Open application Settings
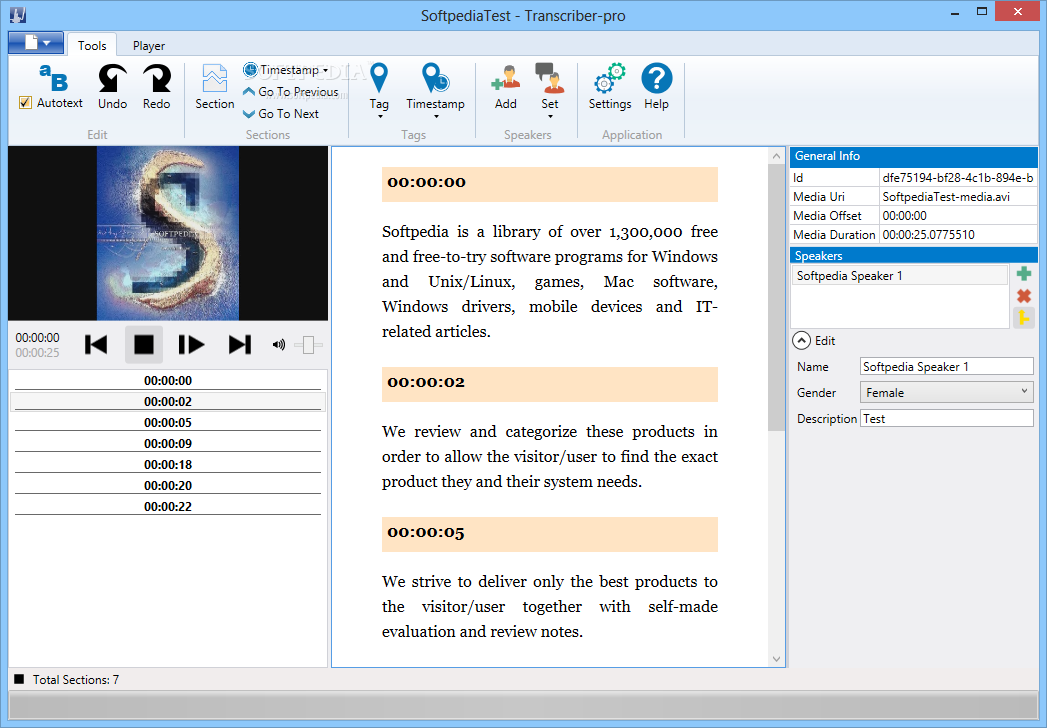Screen dimensions: 1047x728 pos(610,86)
